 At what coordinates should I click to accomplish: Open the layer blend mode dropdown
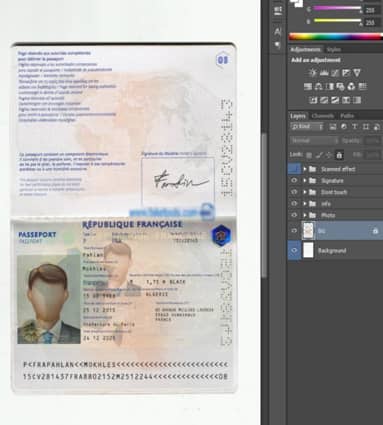(x=314, y=141)
